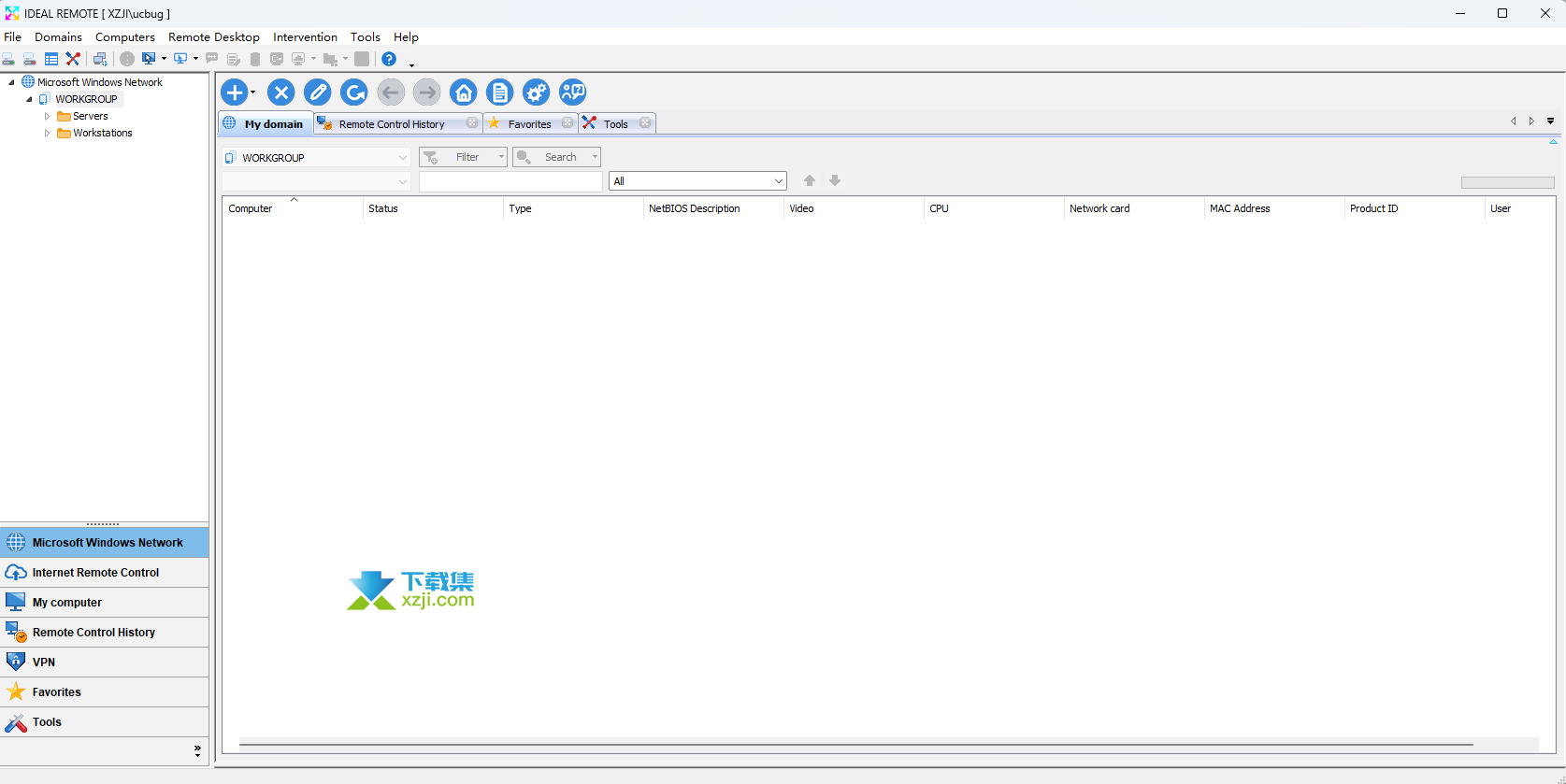Open the Tools menu in menu bar
Screen dimensions: 1566x784
366,37
